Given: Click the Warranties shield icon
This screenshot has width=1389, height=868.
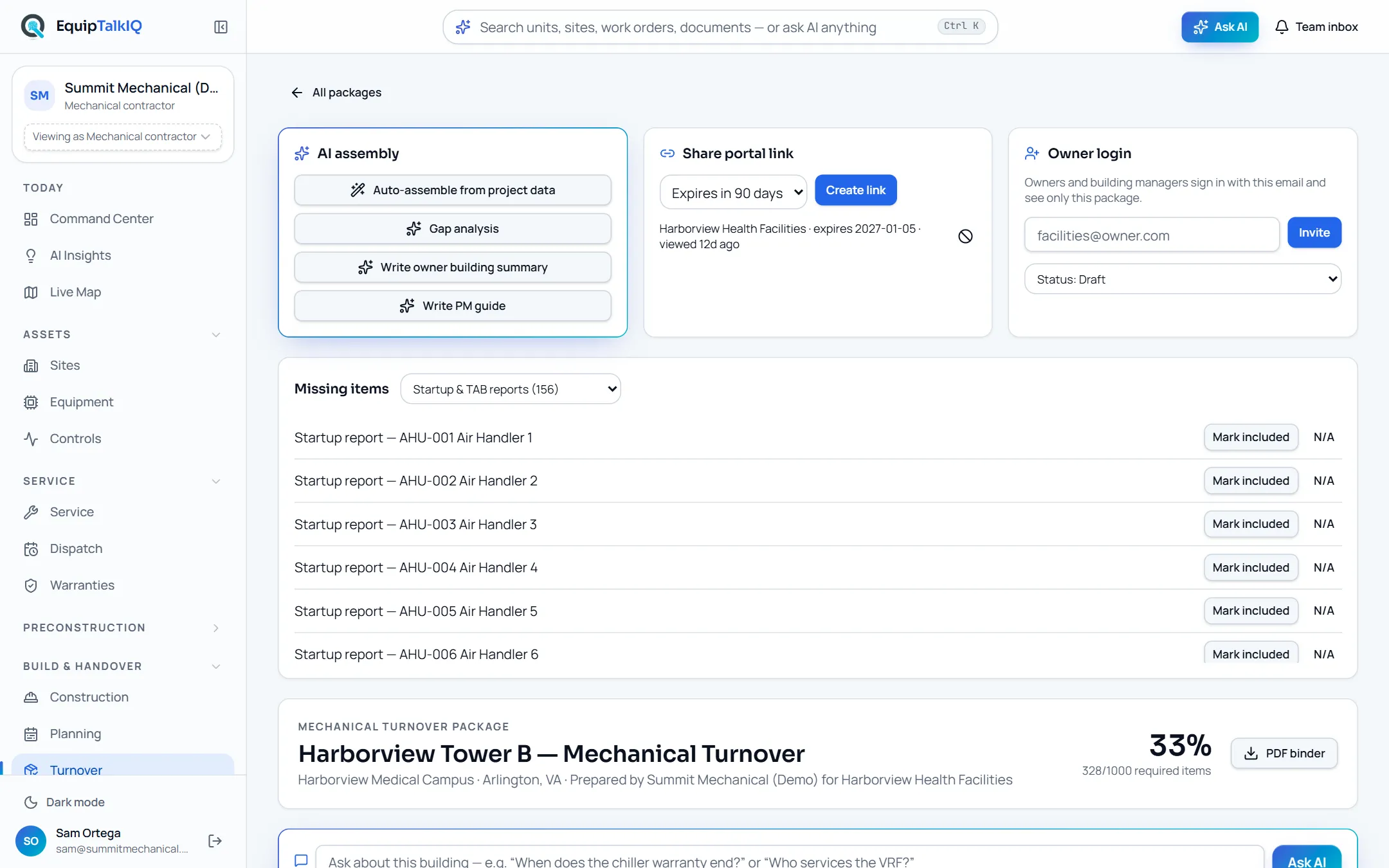Looking at the screenshot, I should 31,586.
